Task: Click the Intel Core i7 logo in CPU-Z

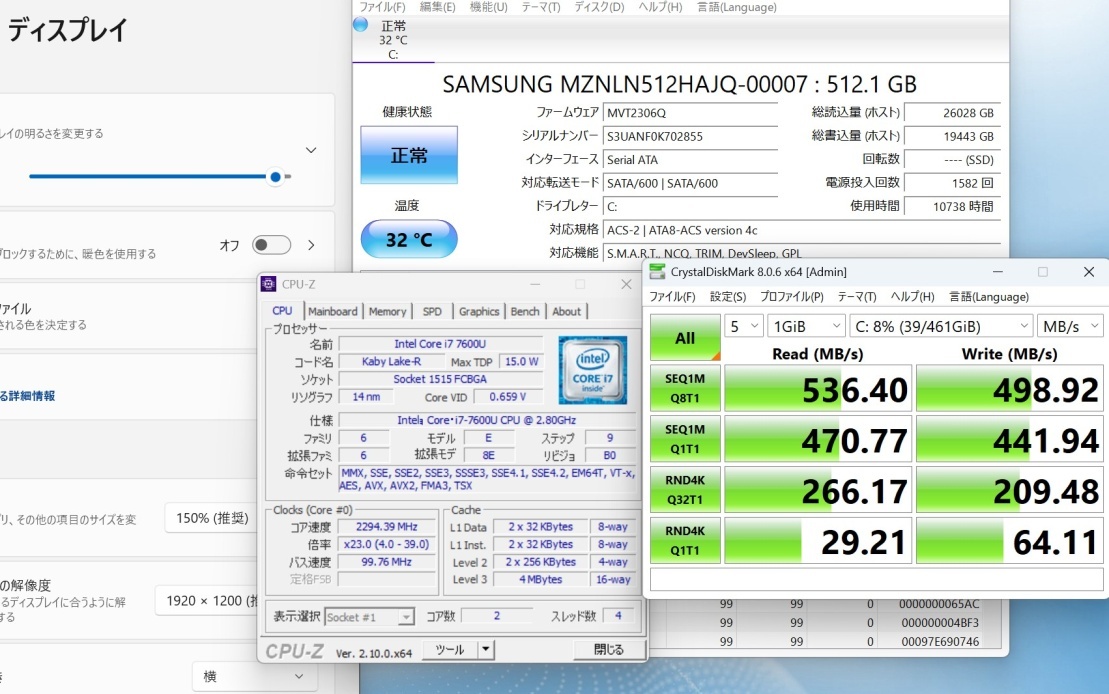Action: point(593,370)
